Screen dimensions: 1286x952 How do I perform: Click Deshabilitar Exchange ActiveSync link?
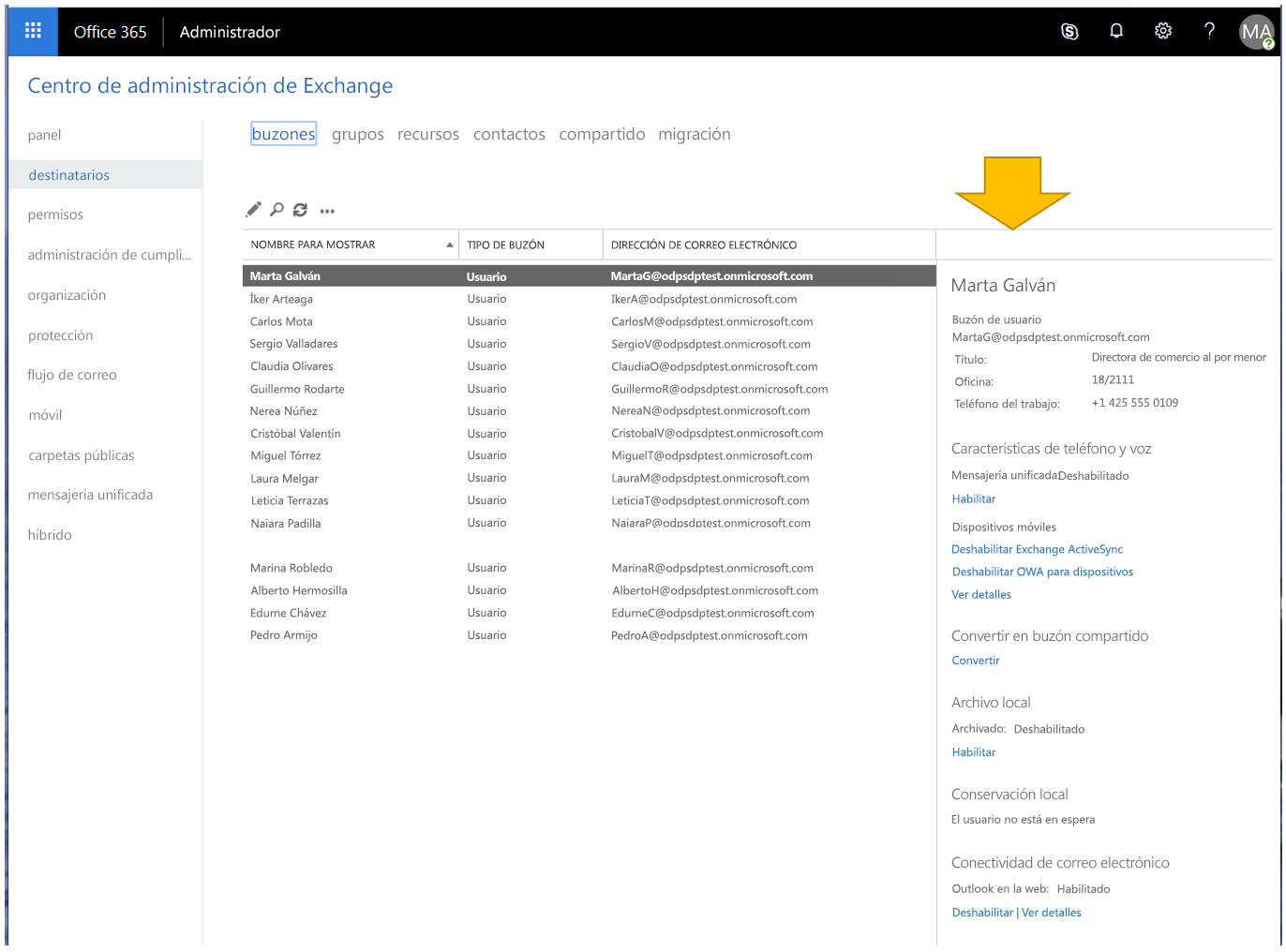point(1037,549)
